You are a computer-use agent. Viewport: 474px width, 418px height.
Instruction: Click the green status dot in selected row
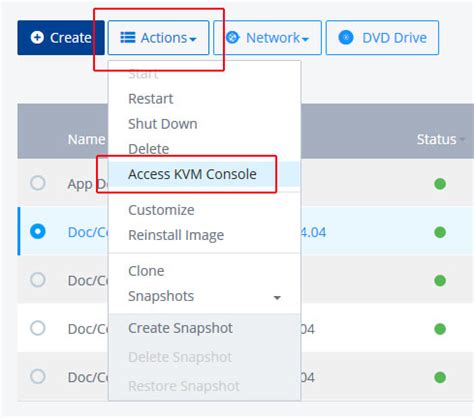440,232
